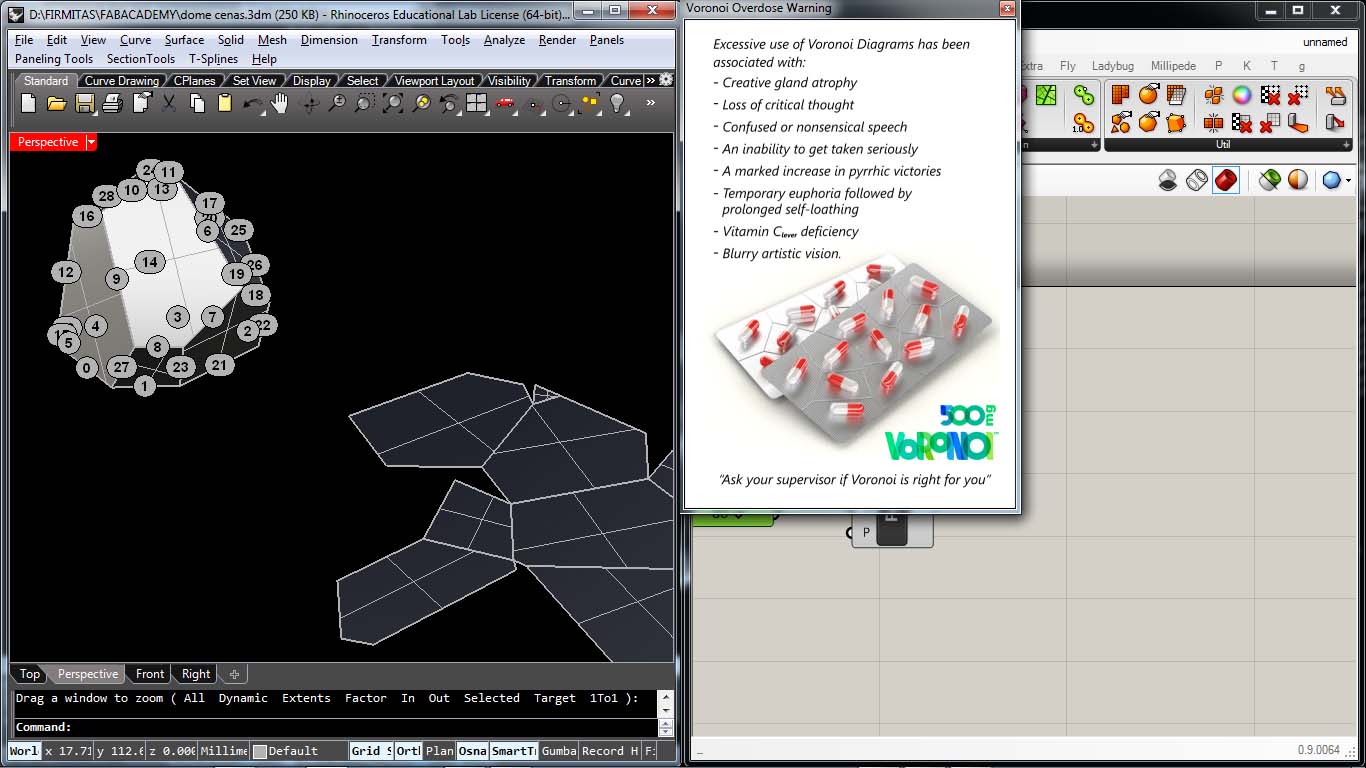1366x768 pixels.
Task: Click the red car icon in toolbar
Action: [505, 103]
